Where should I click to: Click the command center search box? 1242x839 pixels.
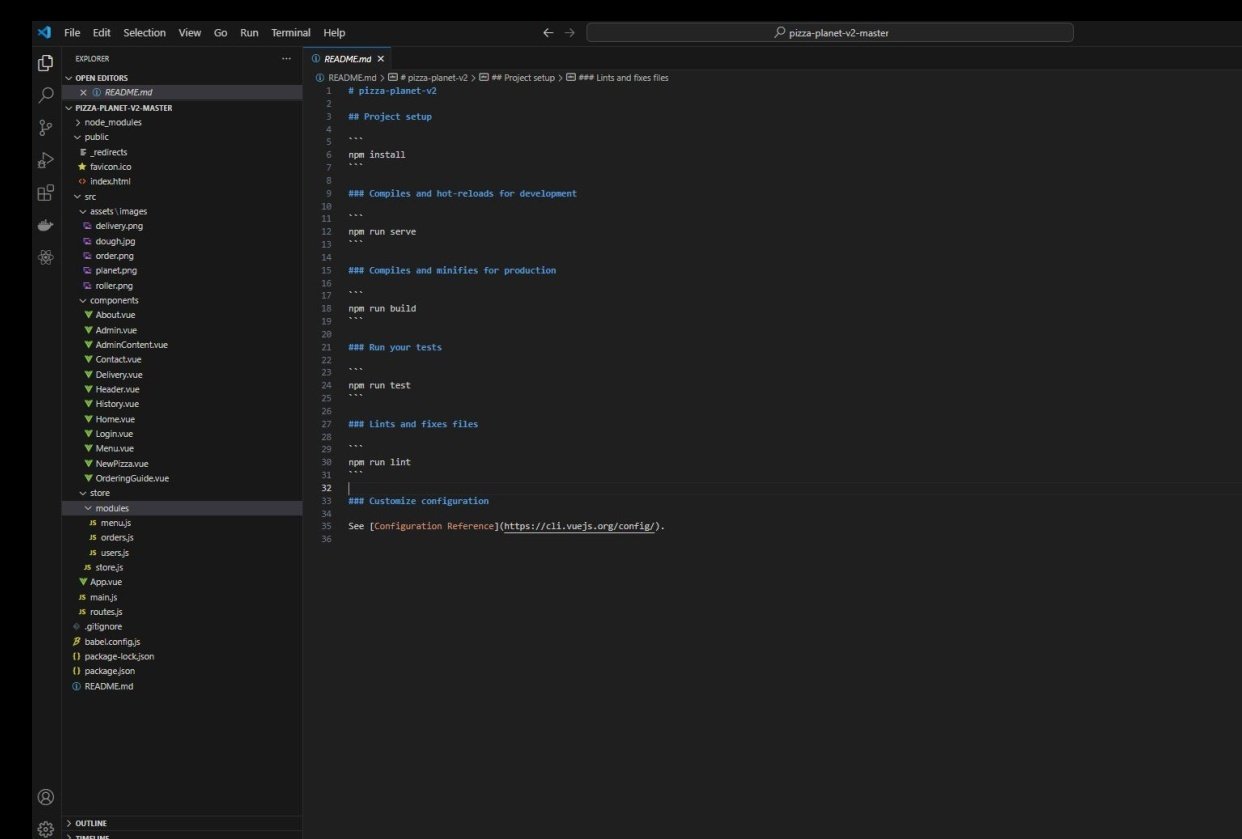(830, 32)
